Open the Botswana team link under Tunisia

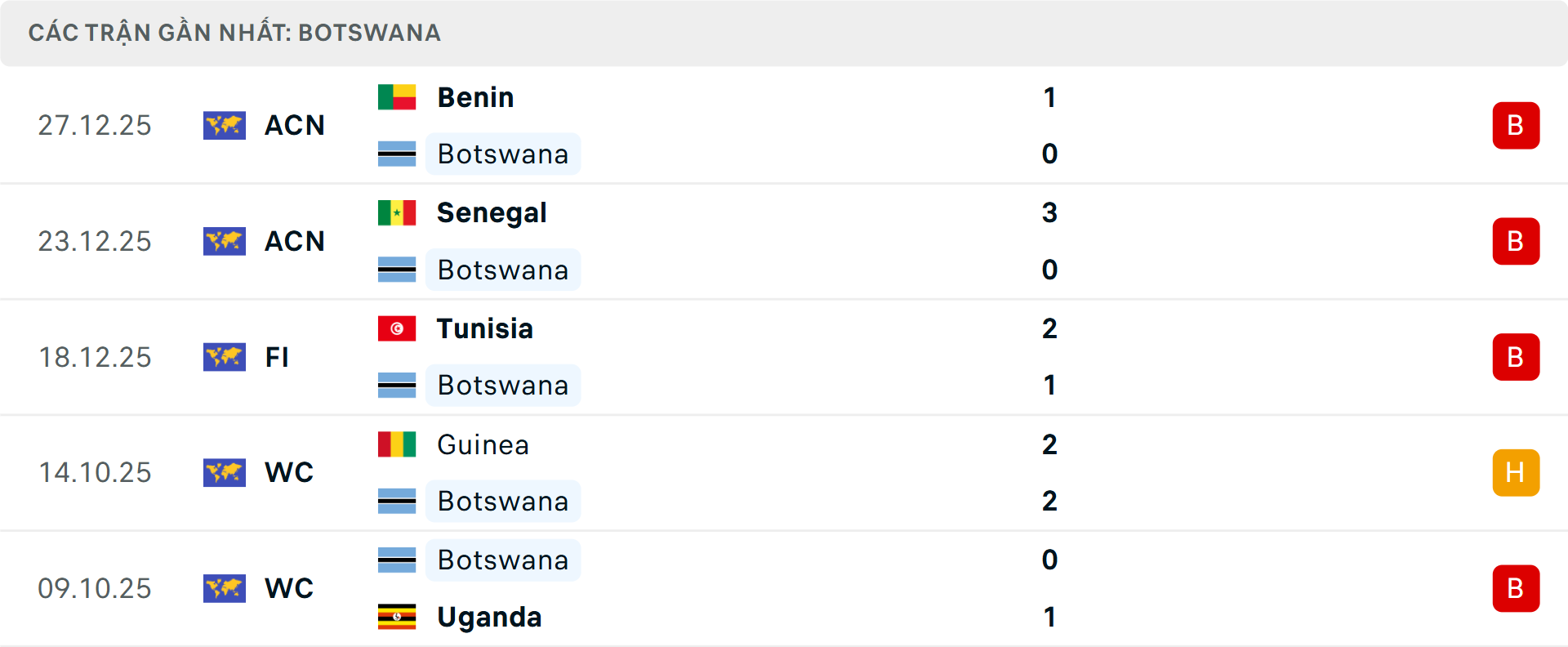tap(503, 385)
